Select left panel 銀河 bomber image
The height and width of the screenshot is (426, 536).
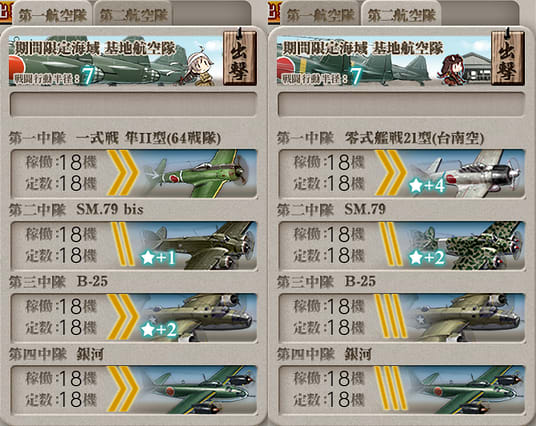(x=198, y=390)
